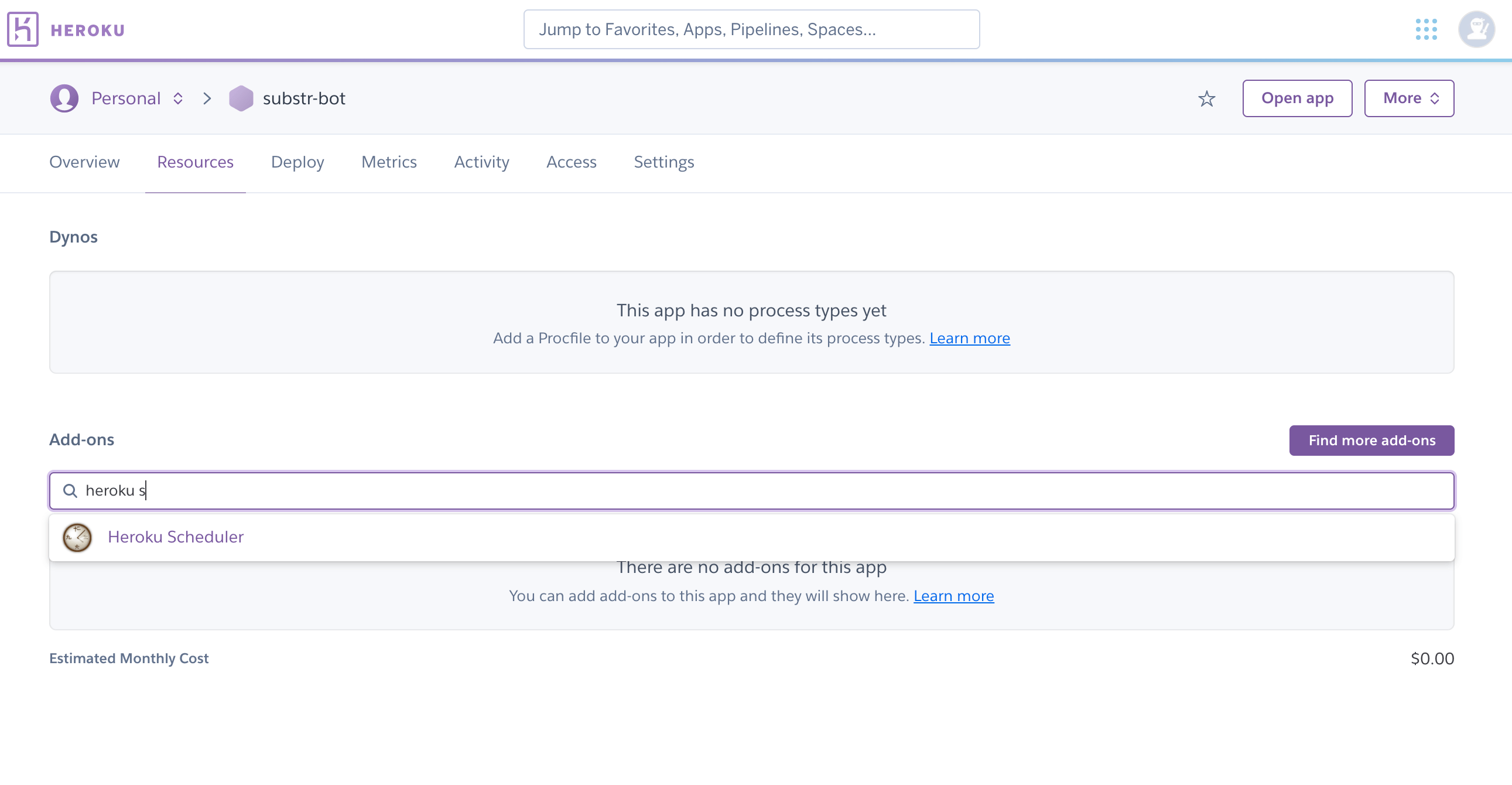The width and height of the screenshot is (1512, 785).
Task: Click the add-ons search magnifier icon
Action: (x=70, y=490)
